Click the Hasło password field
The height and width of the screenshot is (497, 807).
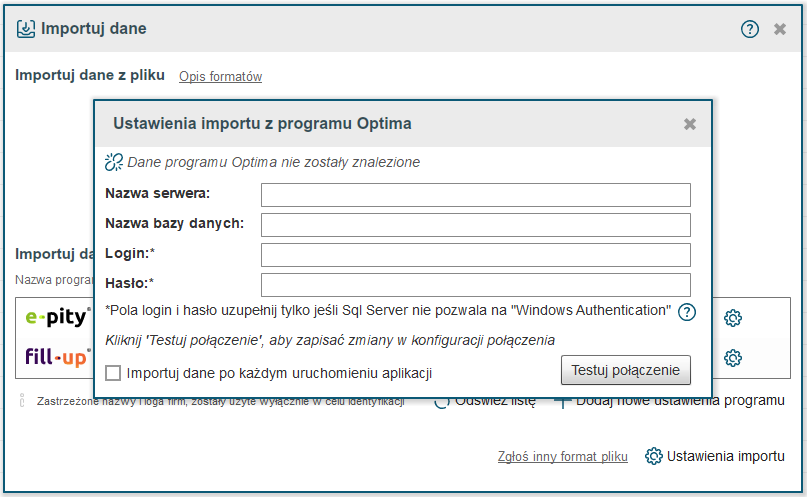point(475,284)
